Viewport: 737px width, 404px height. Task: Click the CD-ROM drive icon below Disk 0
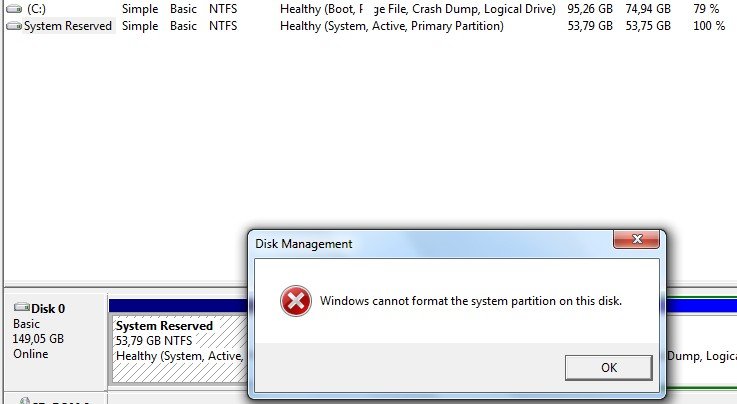(x=24, y=401)
